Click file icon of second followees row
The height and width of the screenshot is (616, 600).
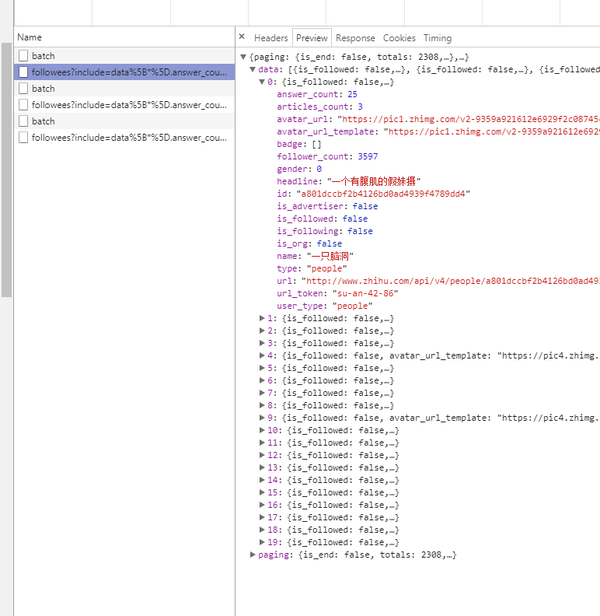23,105
